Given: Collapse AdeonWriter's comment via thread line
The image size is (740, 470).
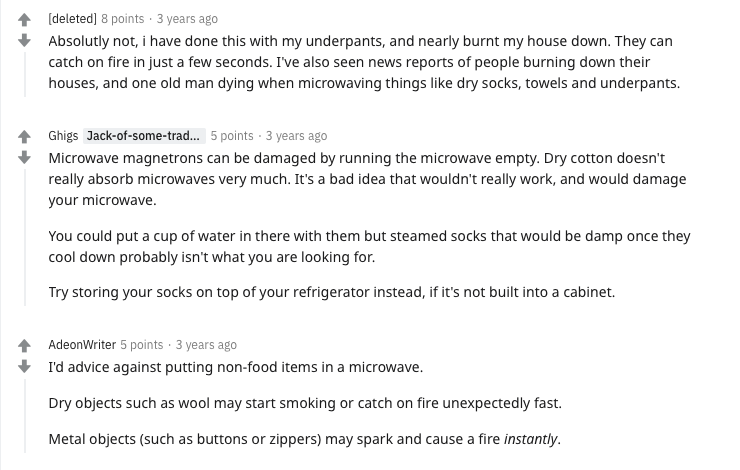Looking at the screenshot, I should (x=25, y=415).
